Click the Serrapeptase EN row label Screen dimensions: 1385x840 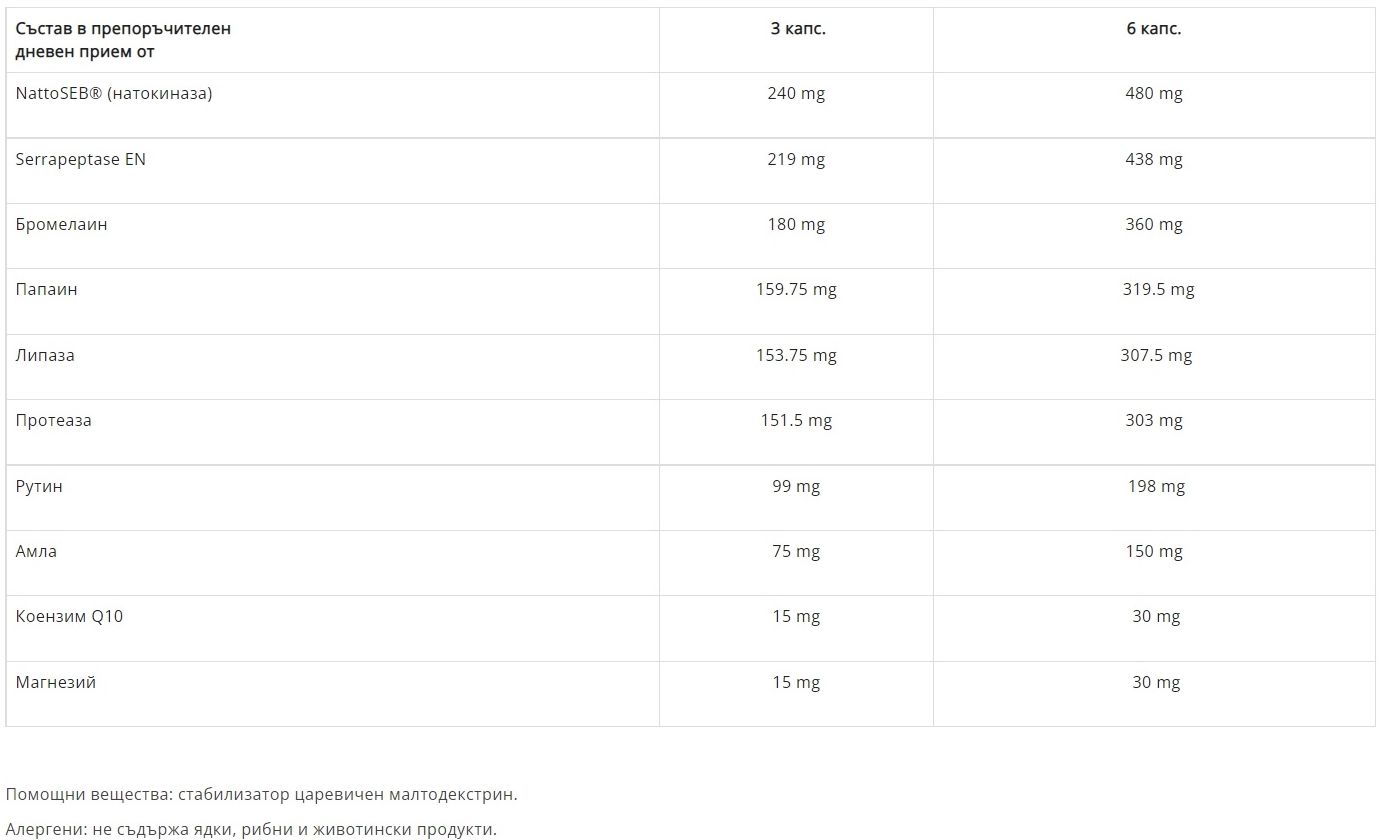pos(81,159)
